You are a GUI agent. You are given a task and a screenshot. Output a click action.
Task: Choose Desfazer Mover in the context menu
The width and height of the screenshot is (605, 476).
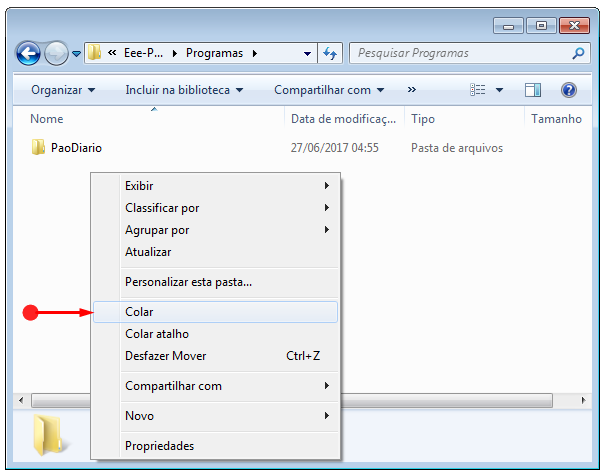[x=215, y=356]
